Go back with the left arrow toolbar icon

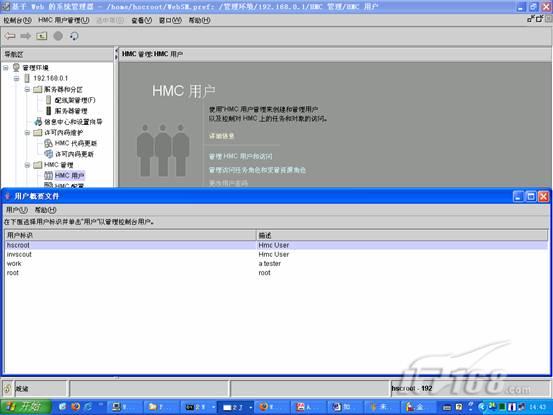point(10,36)
